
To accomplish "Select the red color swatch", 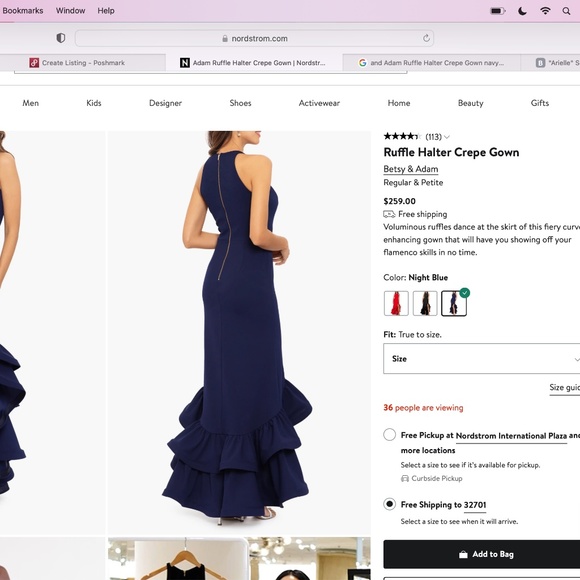I will pos(396,303).
